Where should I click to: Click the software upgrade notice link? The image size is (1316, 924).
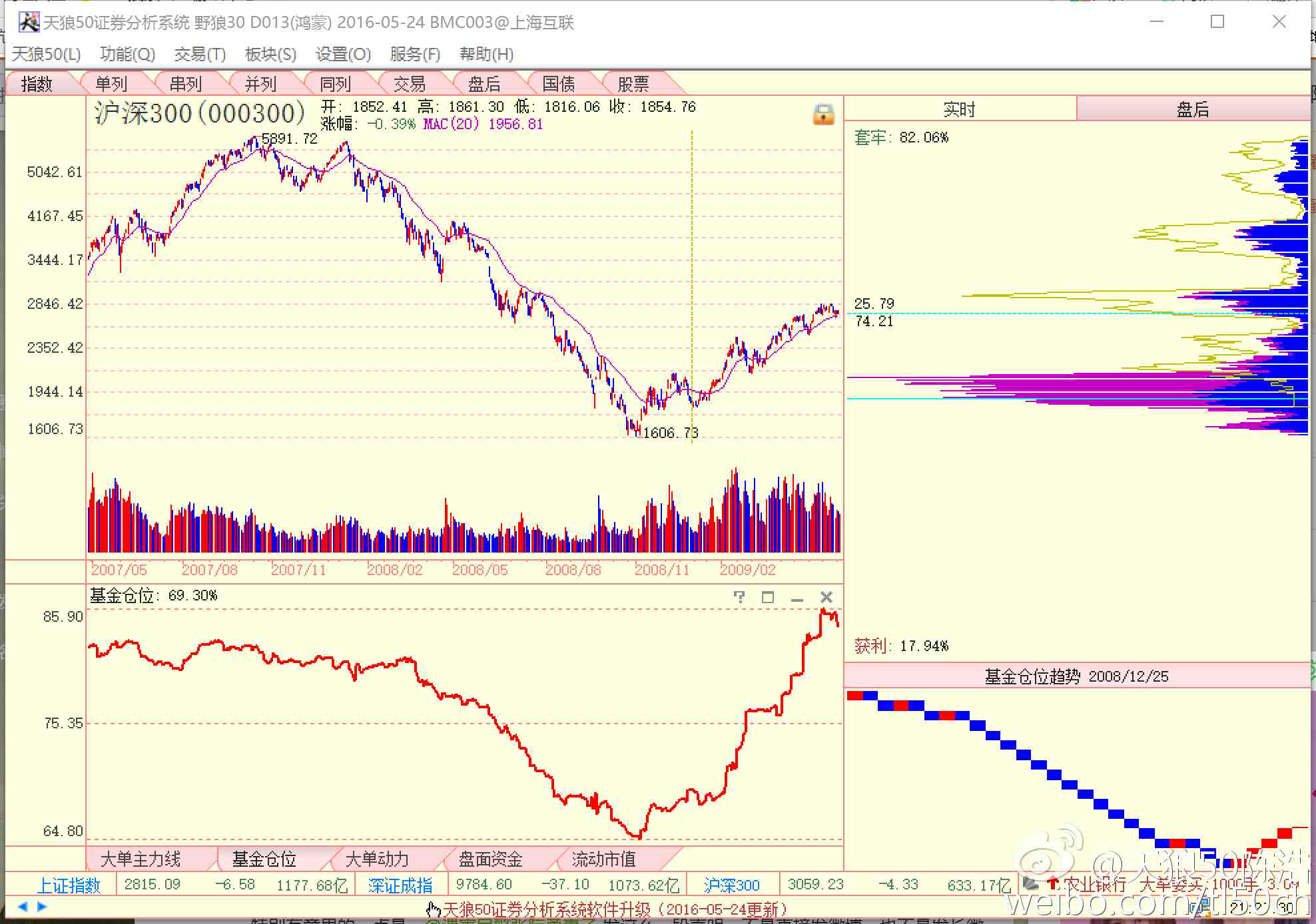pos(613,909)
